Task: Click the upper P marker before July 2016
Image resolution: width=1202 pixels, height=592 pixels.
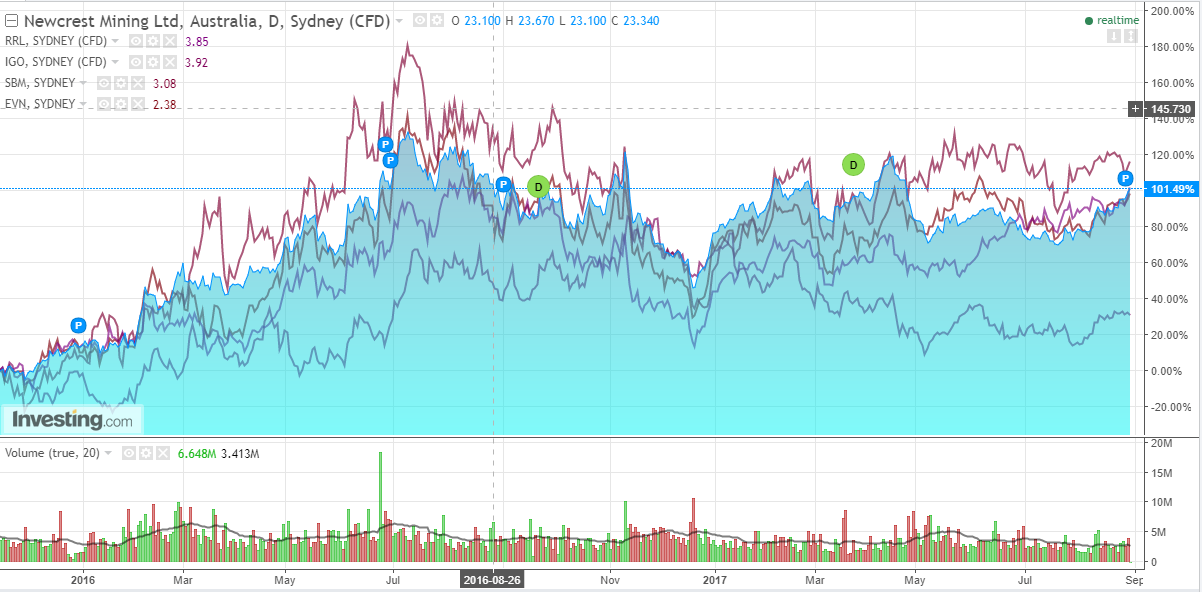Action: tap(385, 145)
